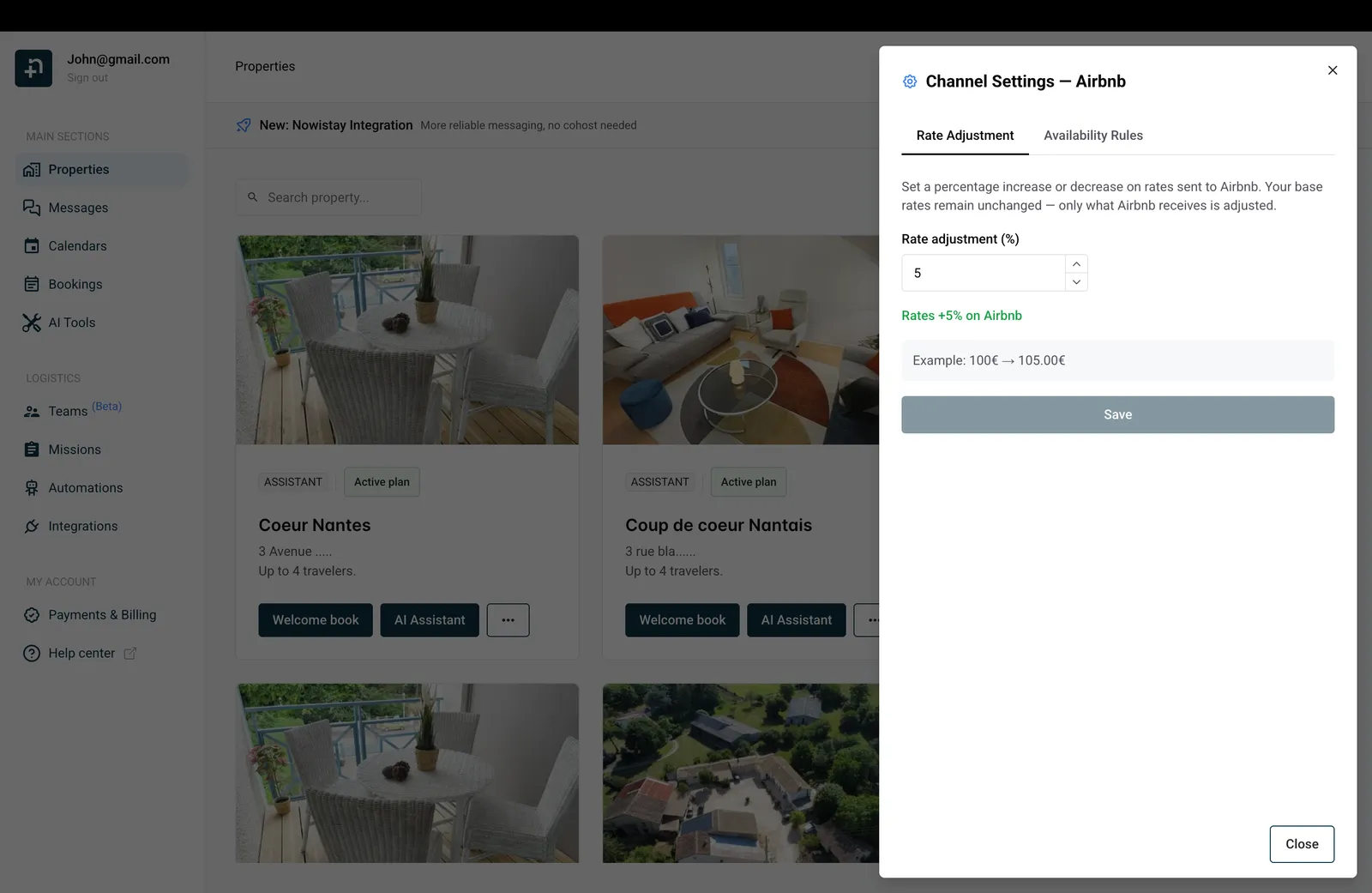Click 'Example: 100€ → 105.00€' text
This screenshot has height=893, width=1372.
[989, 360]
